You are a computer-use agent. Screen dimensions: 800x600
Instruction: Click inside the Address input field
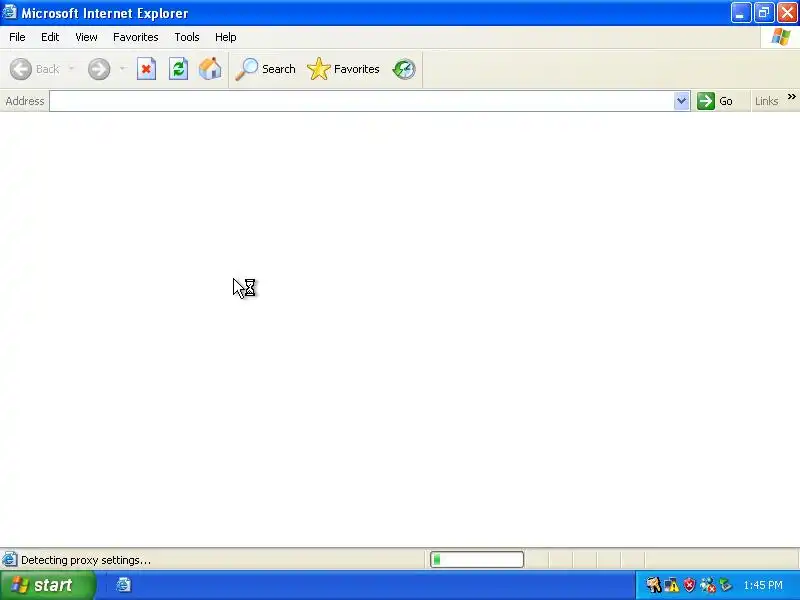point(362,101)
